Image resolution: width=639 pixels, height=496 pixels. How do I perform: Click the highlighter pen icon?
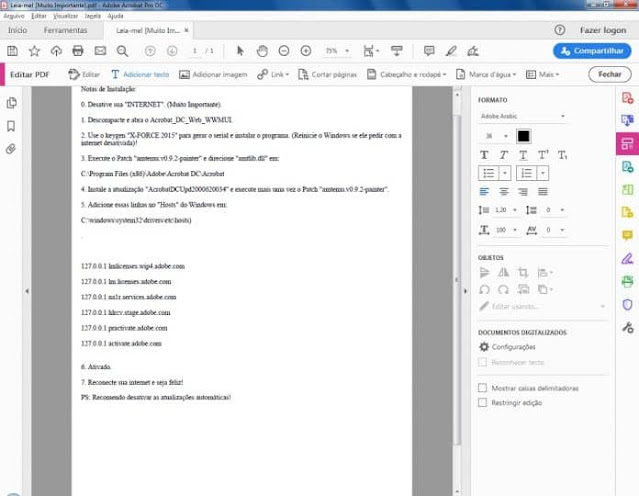click(x=451, y=51)
